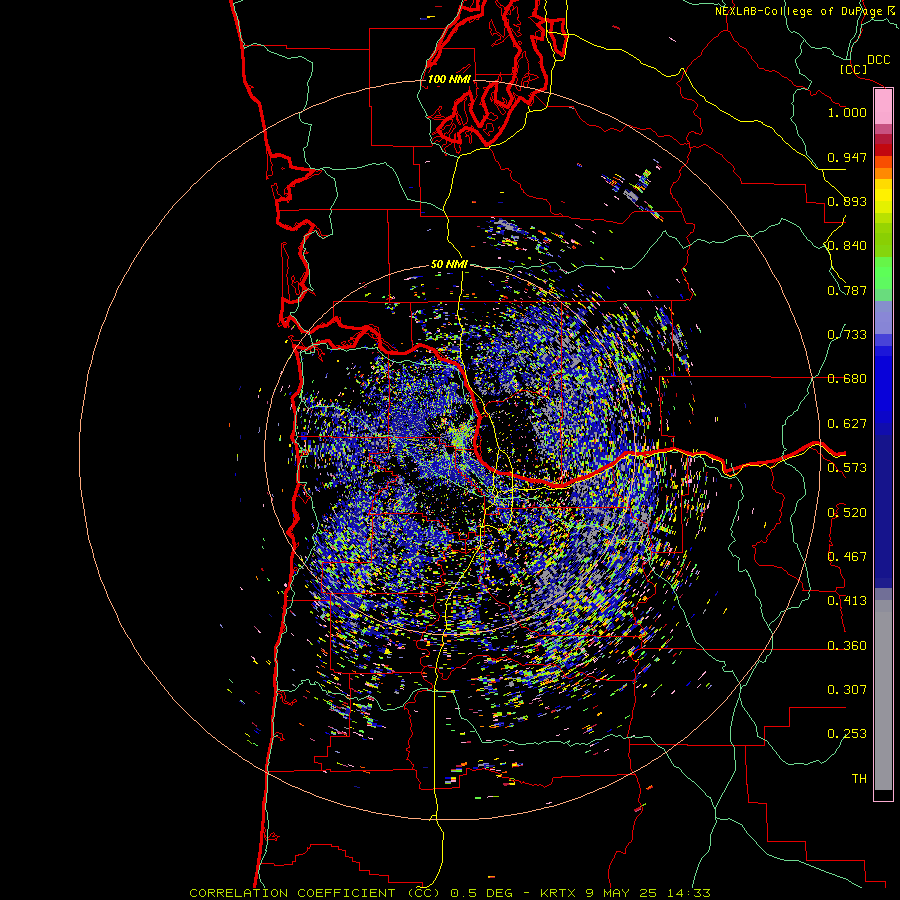900x900 pixels.
Task: Click the 0.307 legend value
Action: (847, 690)
